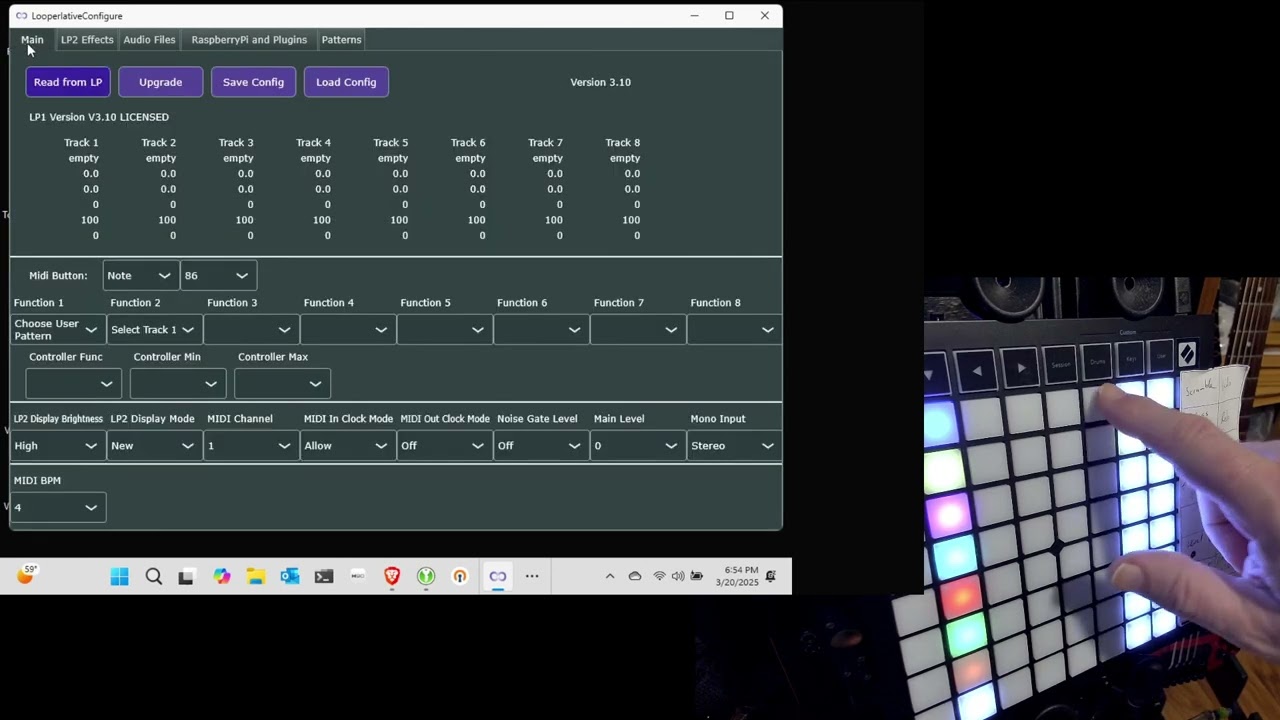Open battery status tray icon

coord(697,576)
